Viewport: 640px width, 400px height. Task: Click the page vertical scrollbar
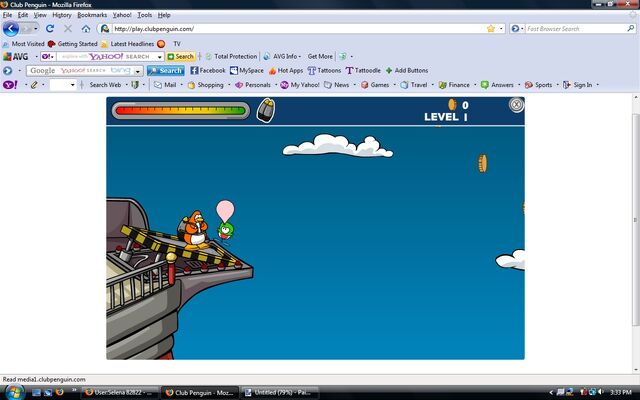[636, 220]
